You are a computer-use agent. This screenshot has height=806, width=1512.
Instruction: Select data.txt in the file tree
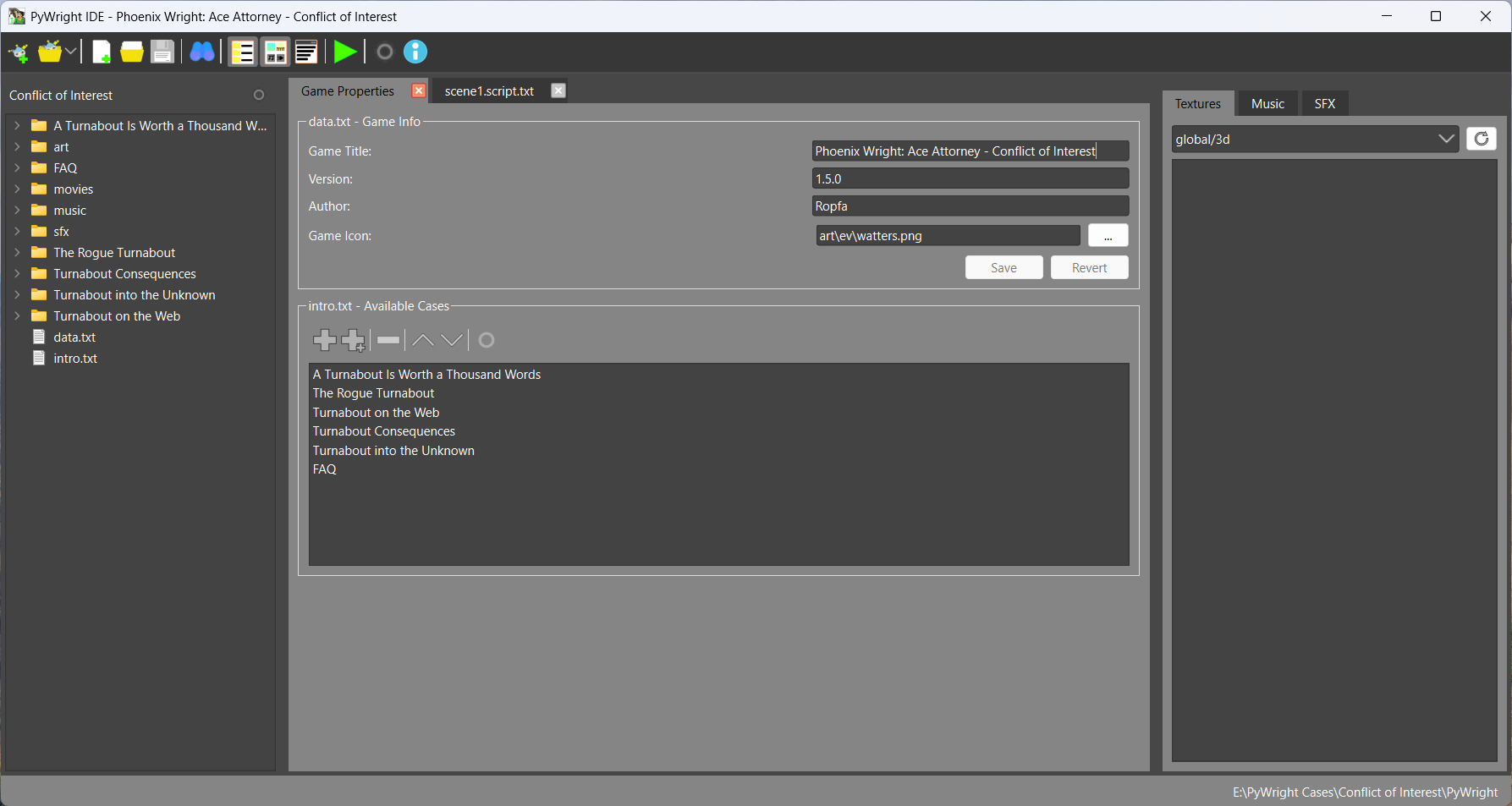(74, 337)
